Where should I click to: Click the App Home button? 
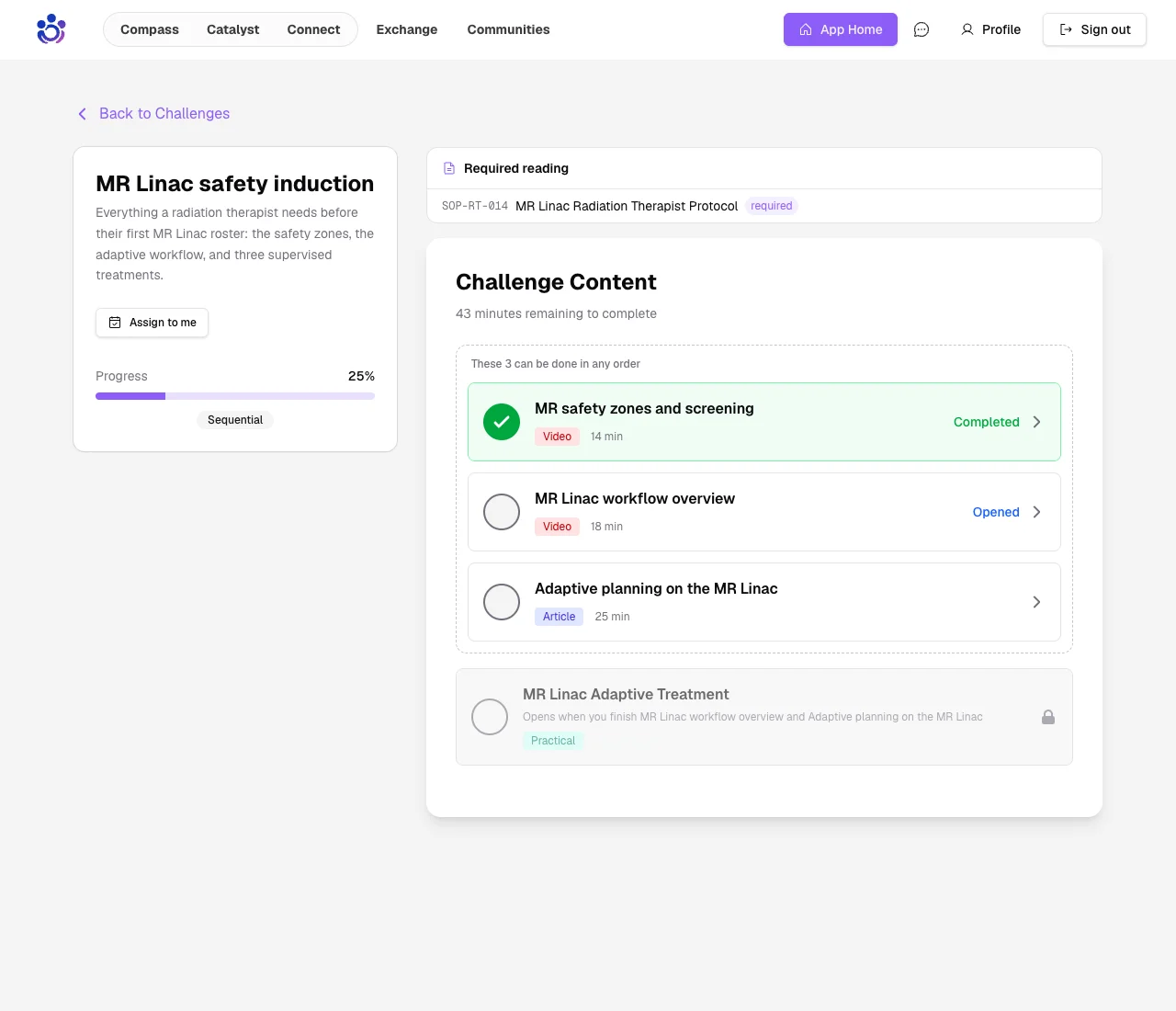(x=841, y=29)
